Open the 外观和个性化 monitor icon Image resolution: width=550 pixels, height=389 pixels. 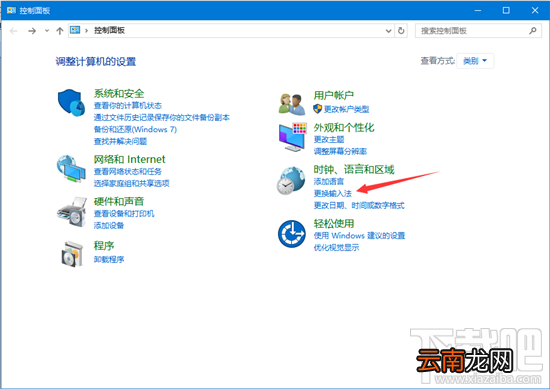[x=293, y=137]
